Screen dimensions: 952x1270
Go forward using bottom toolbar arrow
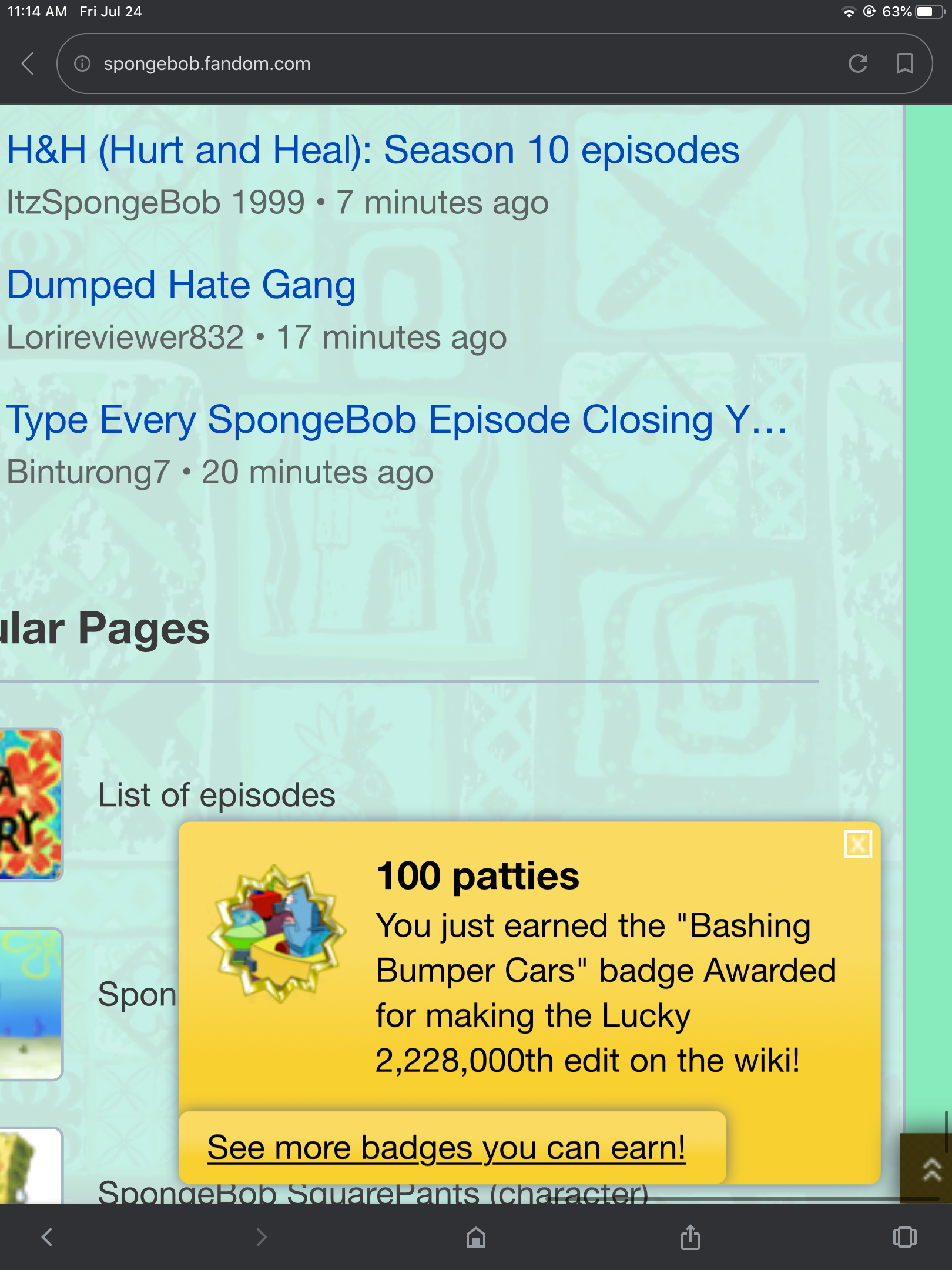tap(262, 1237)
